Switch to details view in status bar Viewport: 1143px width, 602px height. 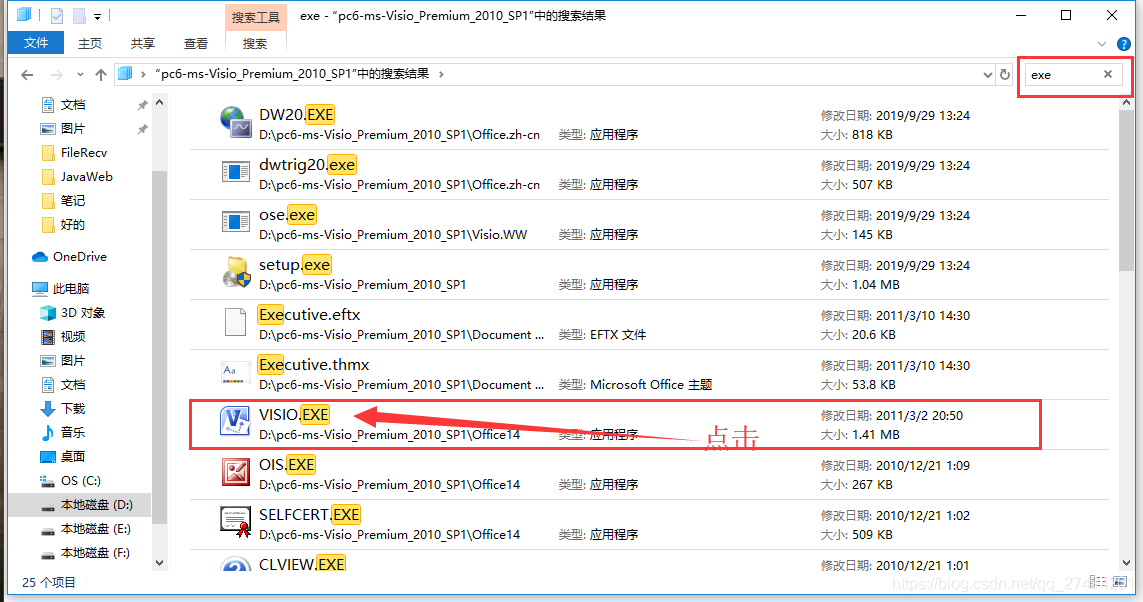click(x=1097, y=582)
